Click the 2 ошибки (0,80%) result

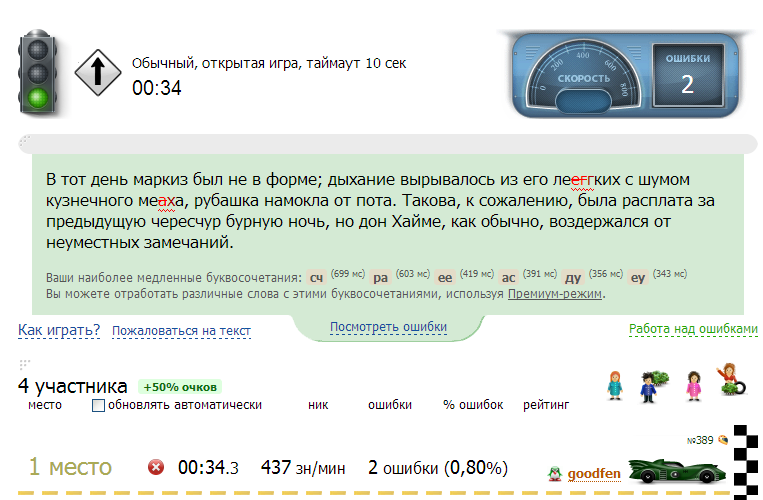pos(438,468)
